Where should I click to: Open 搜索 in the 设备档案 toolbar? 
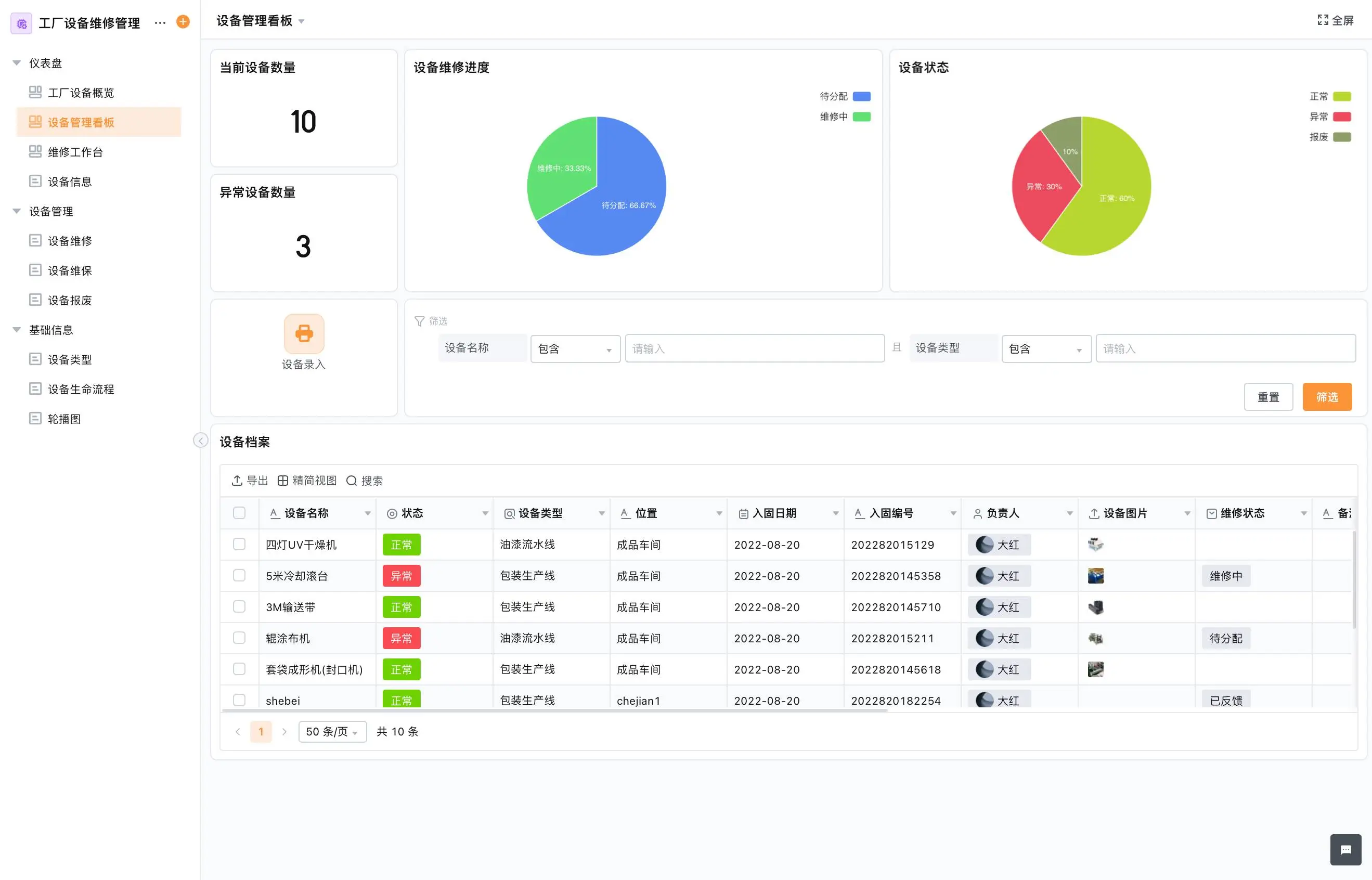point(365,481)
